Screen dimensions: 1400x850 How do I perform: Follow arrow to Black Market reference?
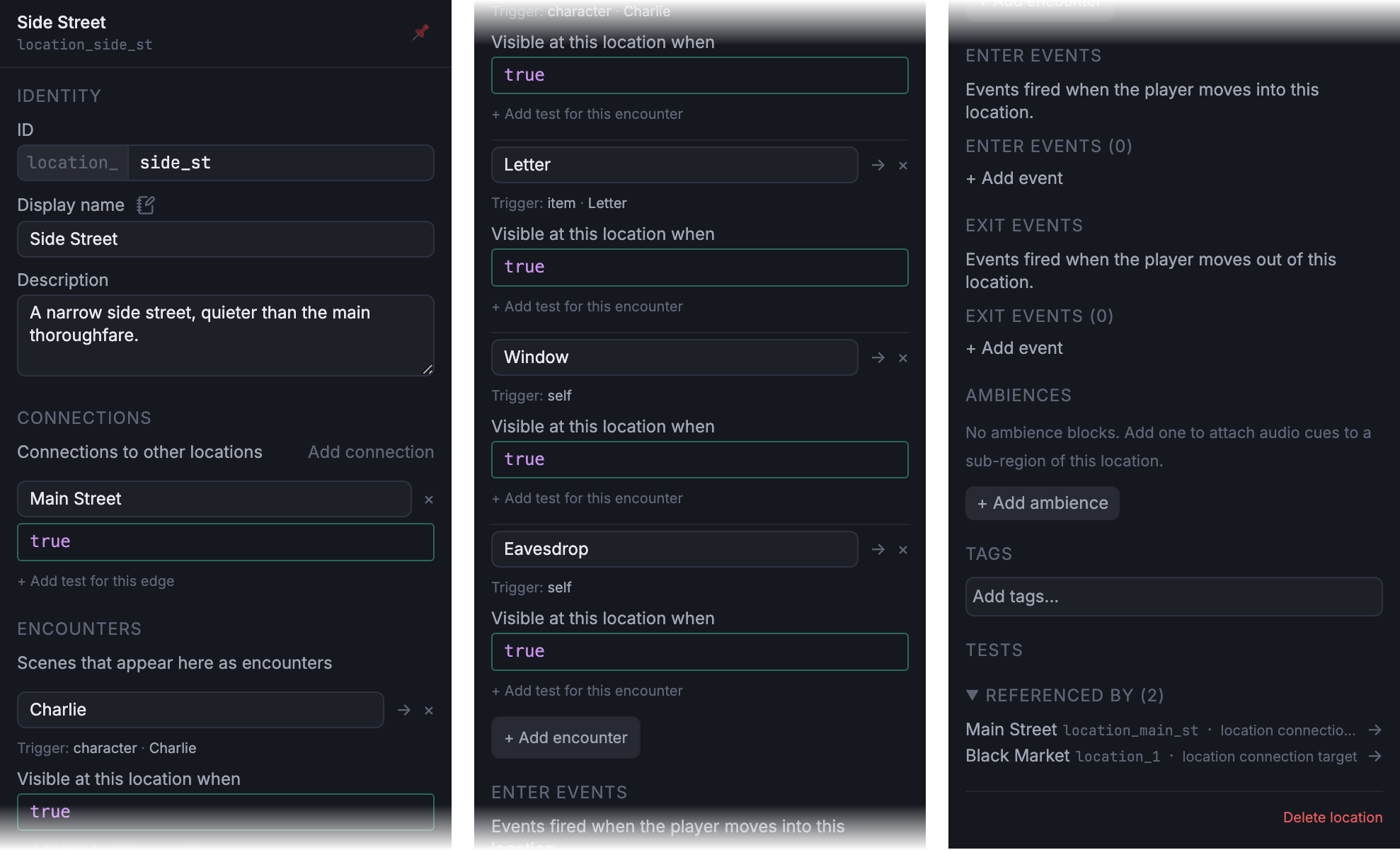point(1375,756)
